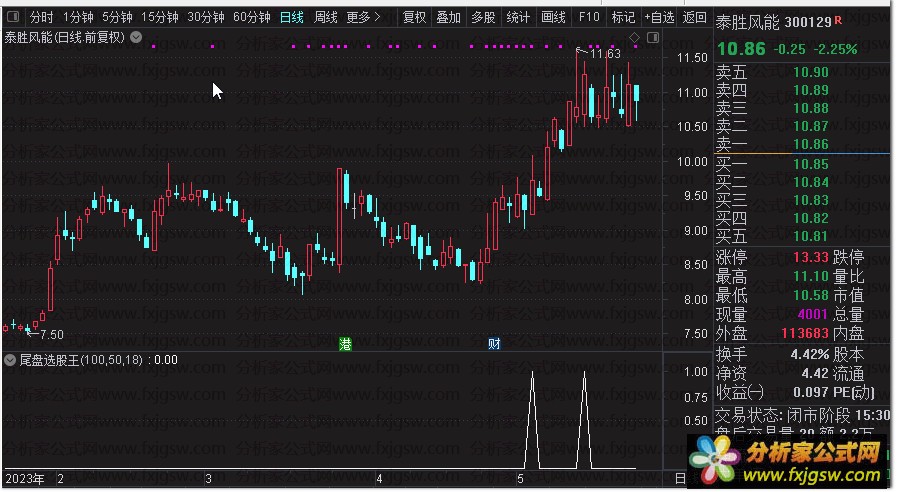Select the 30分钟 period tab

pyautogui.click(x=206, y=17)
